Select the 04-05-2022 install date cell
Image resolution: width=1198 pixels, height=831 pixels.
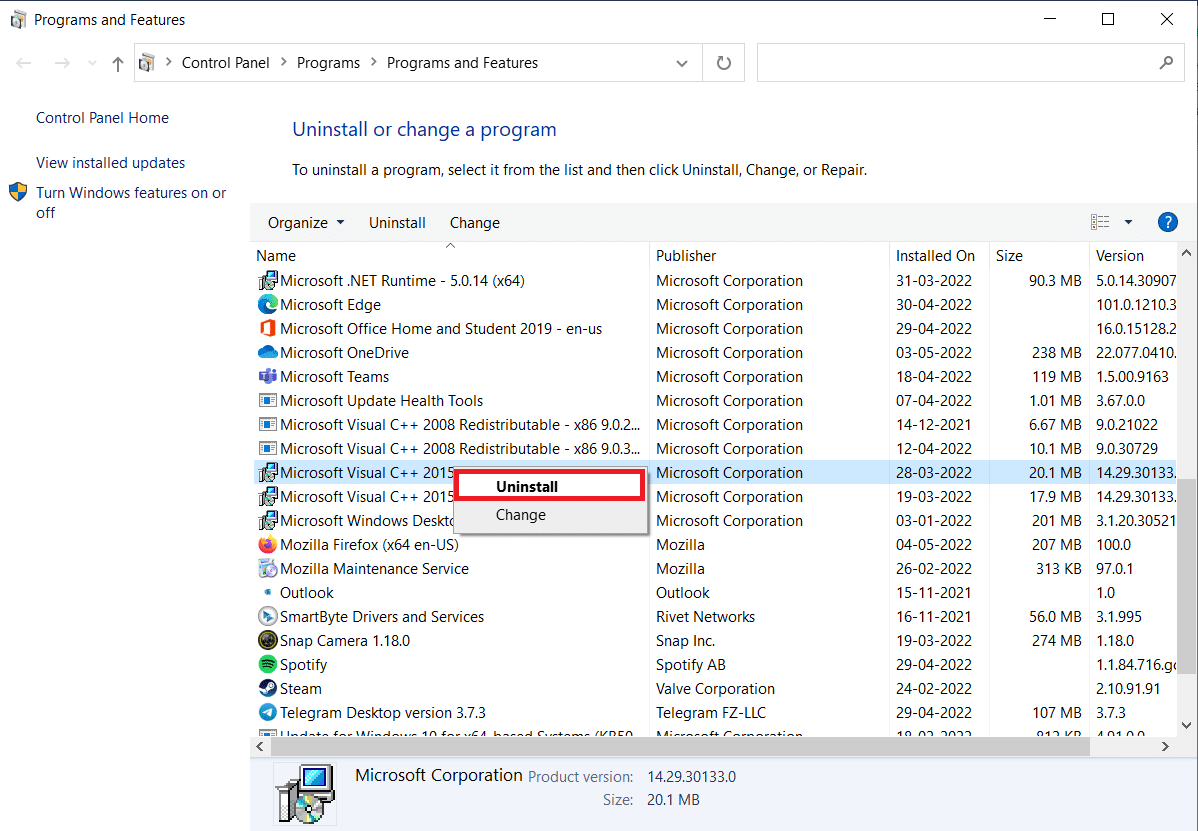934,545
